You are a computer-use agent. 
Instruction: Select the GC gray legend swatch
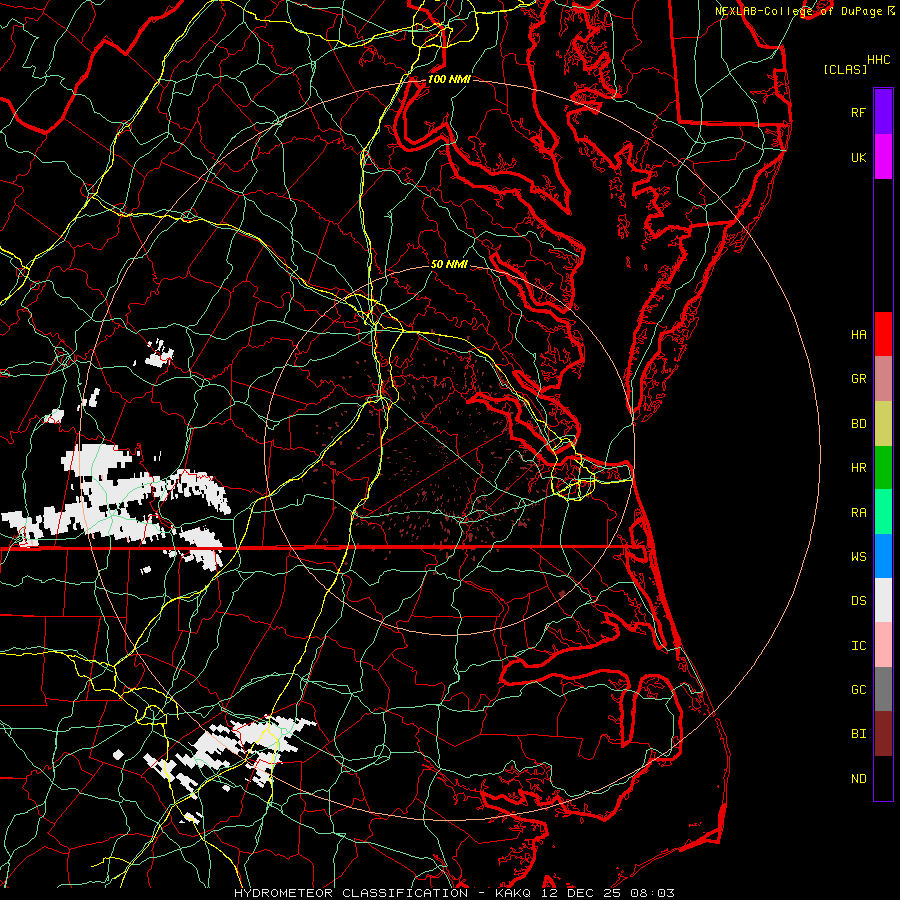coord(883,689)
